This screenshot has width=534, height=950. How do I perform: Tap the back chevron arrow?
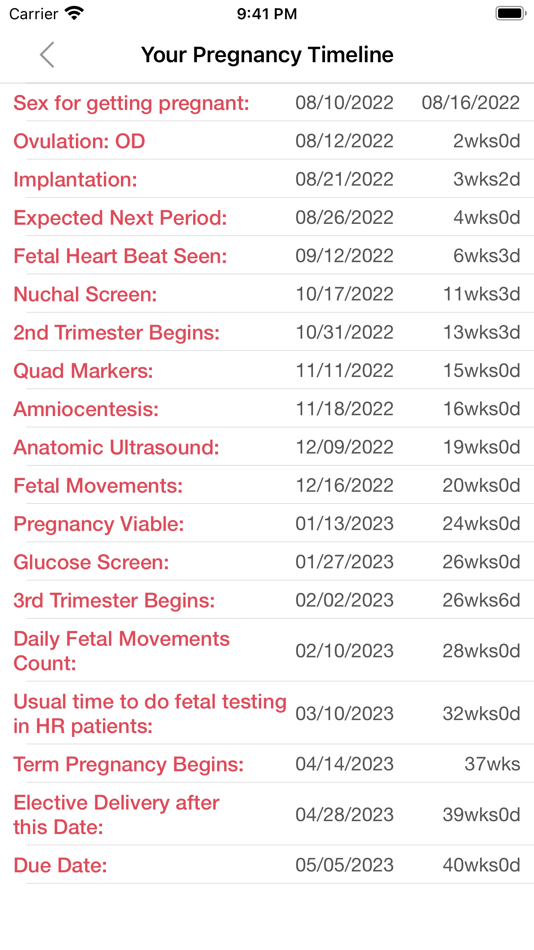click(x=47, y=55)
